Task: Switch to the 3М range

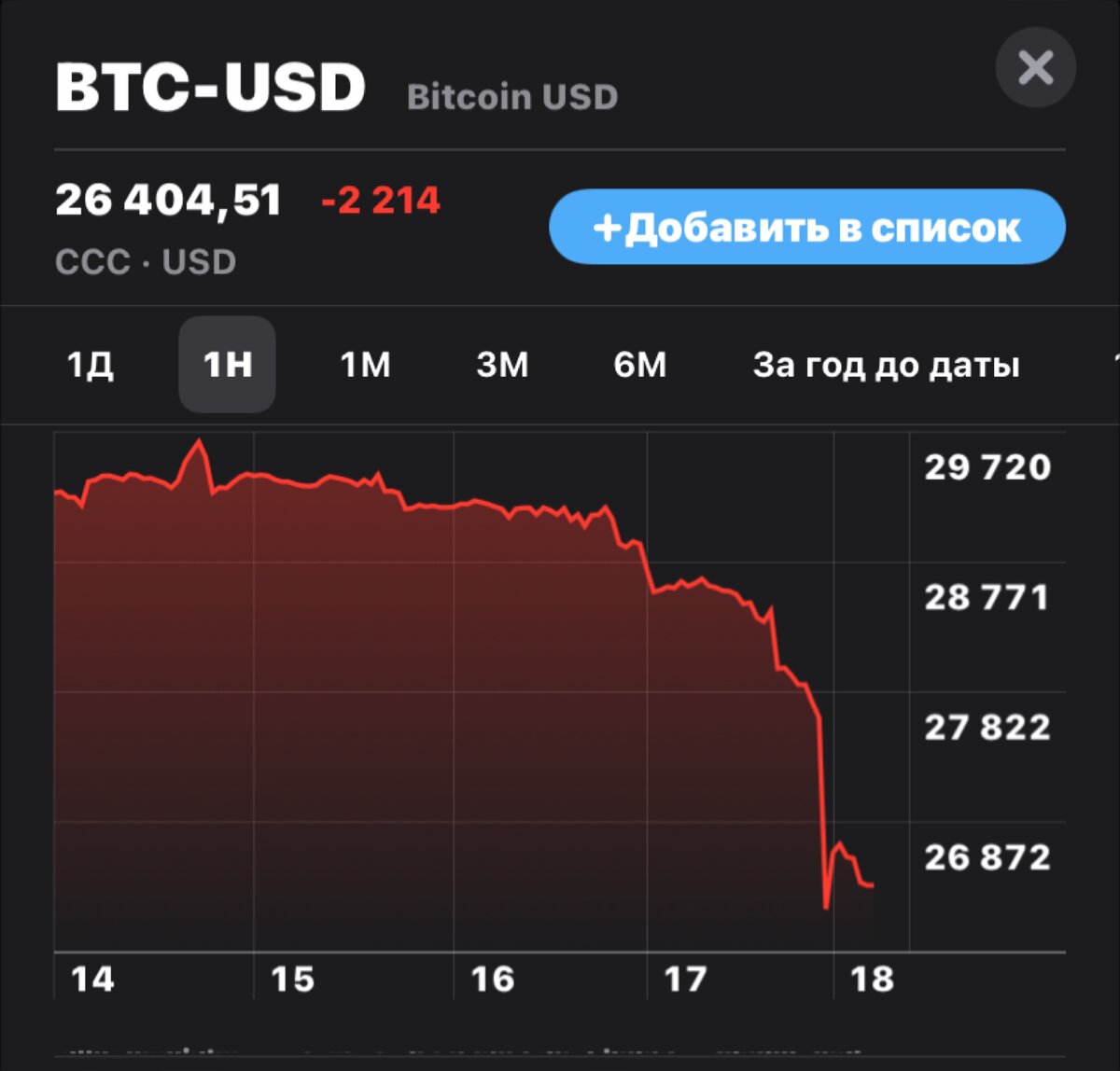Action: click(x=503, y=366)
